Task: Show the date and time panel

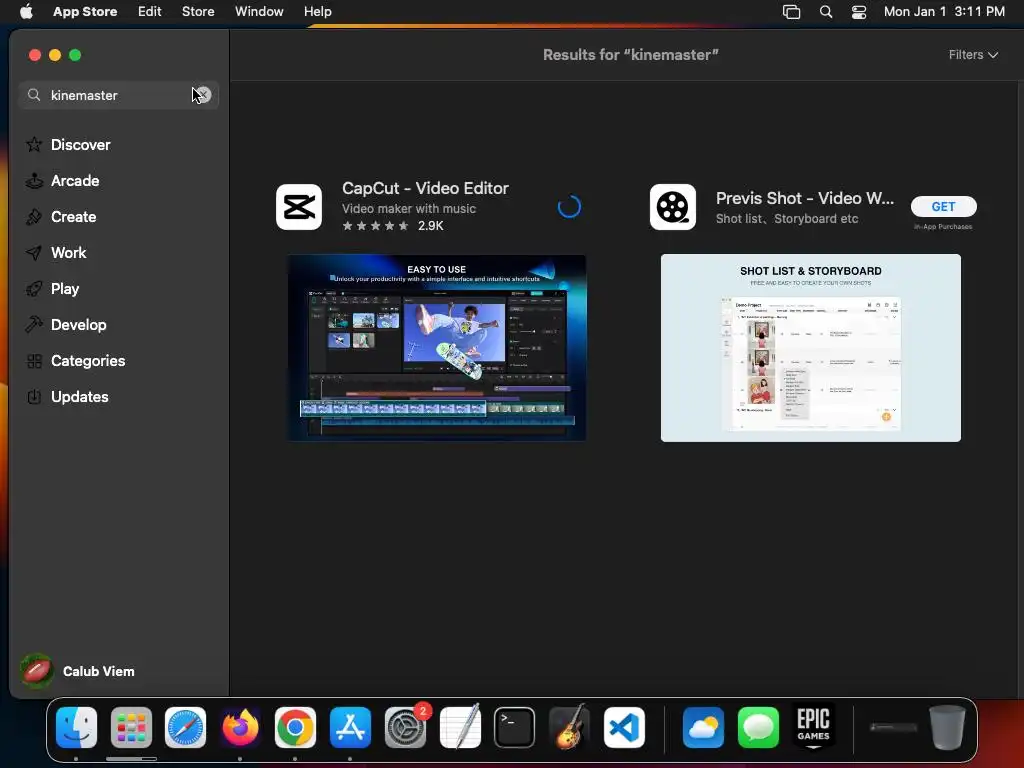Action: tap(944, 11)
